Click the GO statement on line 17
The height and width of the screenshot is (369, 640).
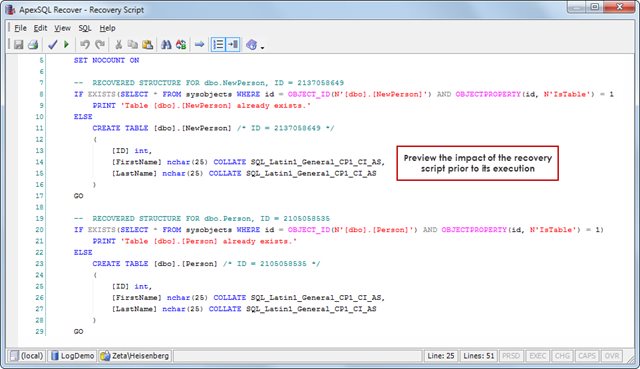[78, 196]
